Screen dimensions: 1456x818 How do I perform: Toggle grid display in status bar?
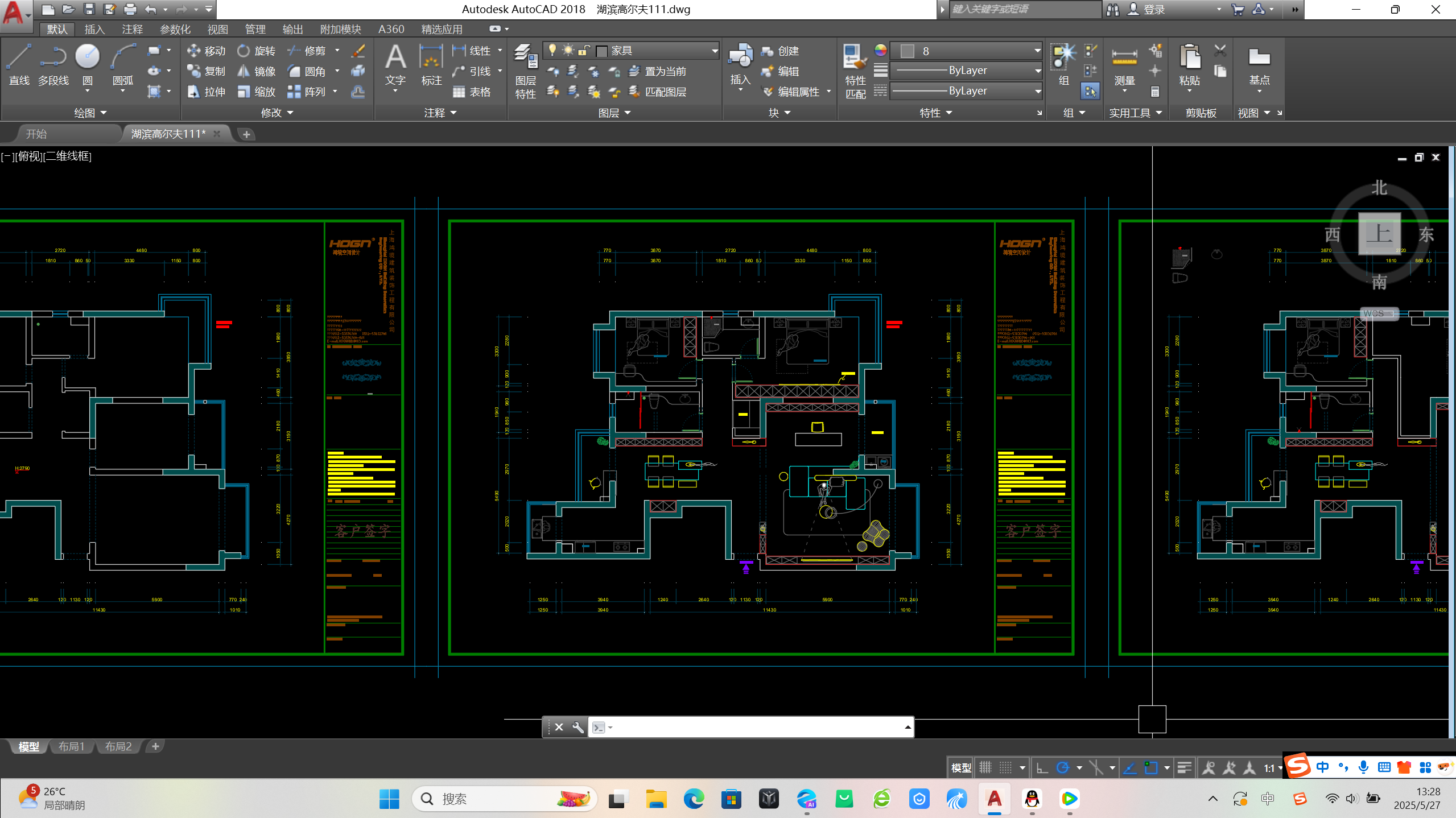click(985, 768)
